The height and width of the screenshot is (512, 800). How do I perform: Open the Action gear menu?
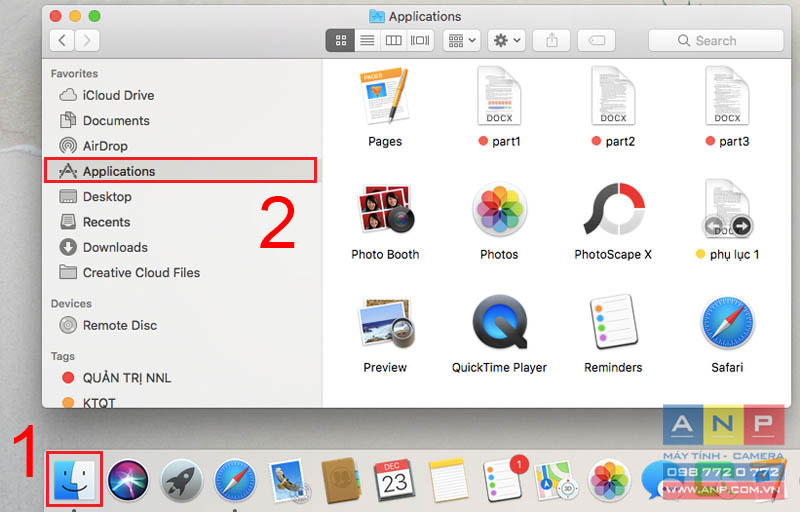(507, 40)
